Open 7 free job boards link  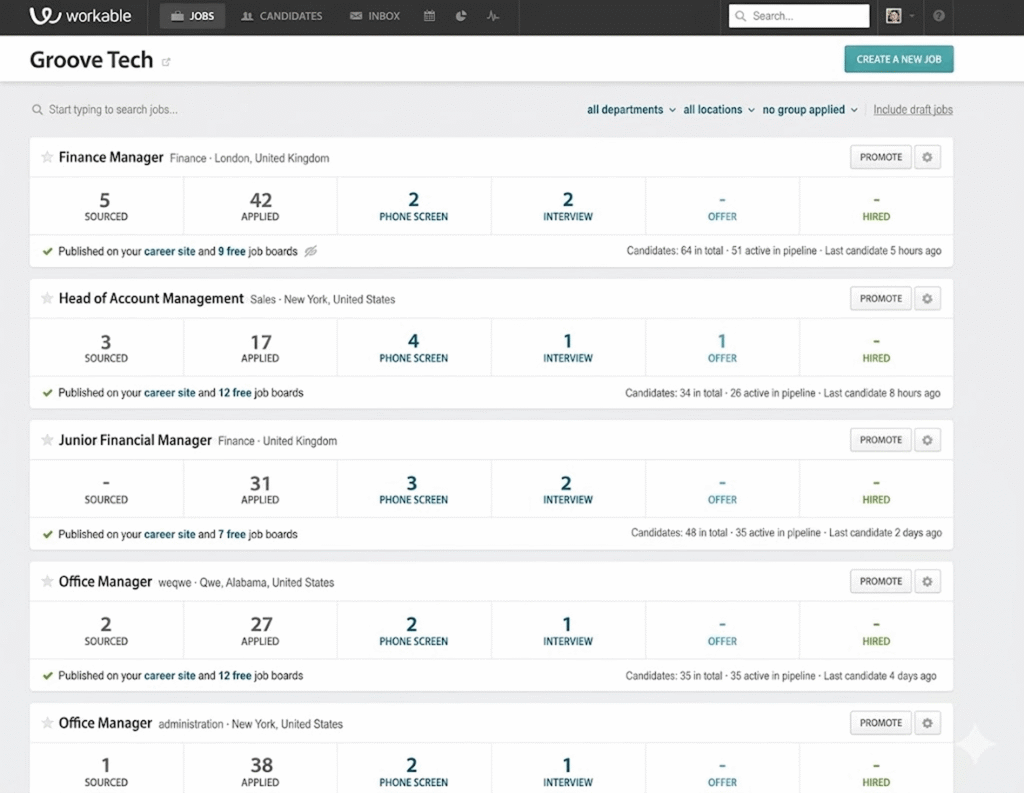(x=232, y=534)
